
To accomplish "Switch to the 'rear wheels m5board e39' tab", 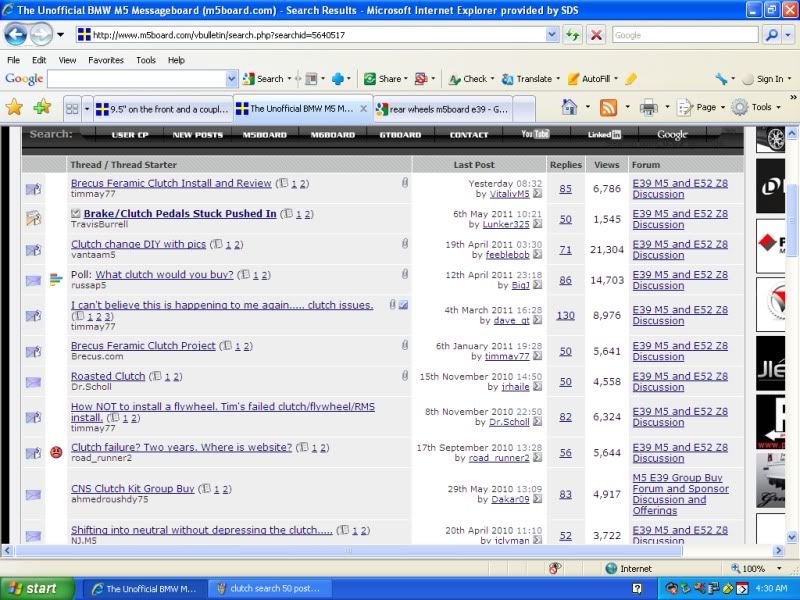I will pyautogui.click(x=442, y=109).
